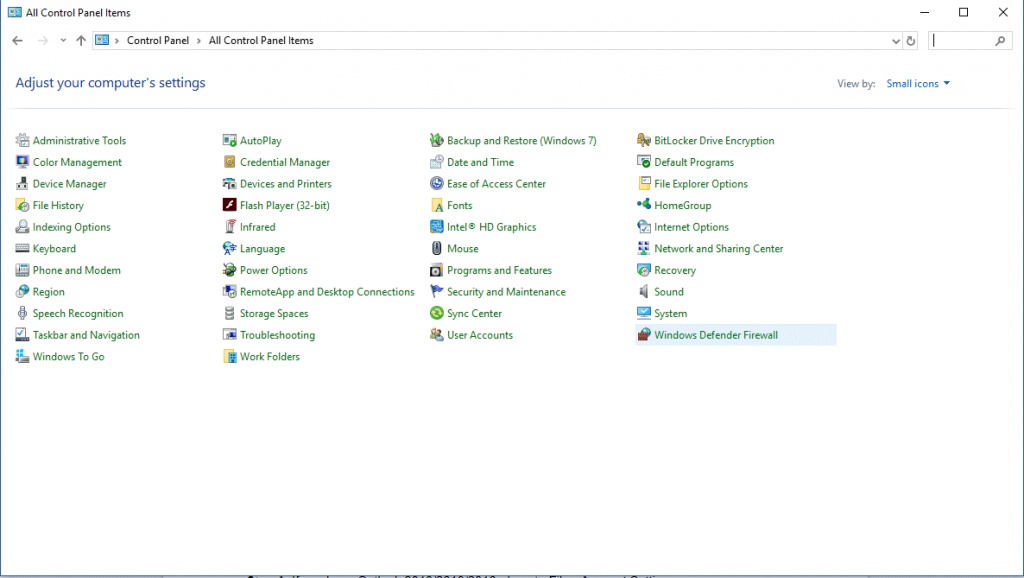Image resolution: width=1024 pixels, height=578 pixels.
Task: Open the Troubleshooting link
Action: point(277,334)
